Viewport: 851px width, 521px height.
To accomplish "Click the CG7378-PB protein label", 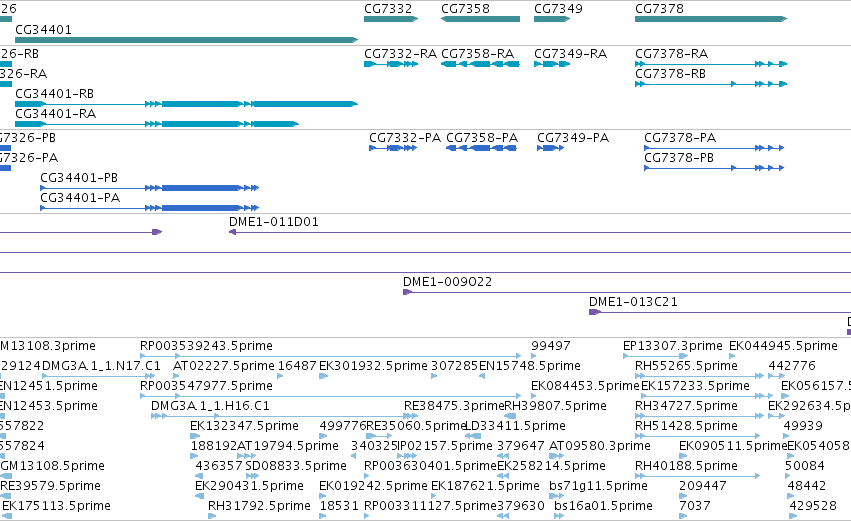I will pyautogui.click(x=679, y=158).
